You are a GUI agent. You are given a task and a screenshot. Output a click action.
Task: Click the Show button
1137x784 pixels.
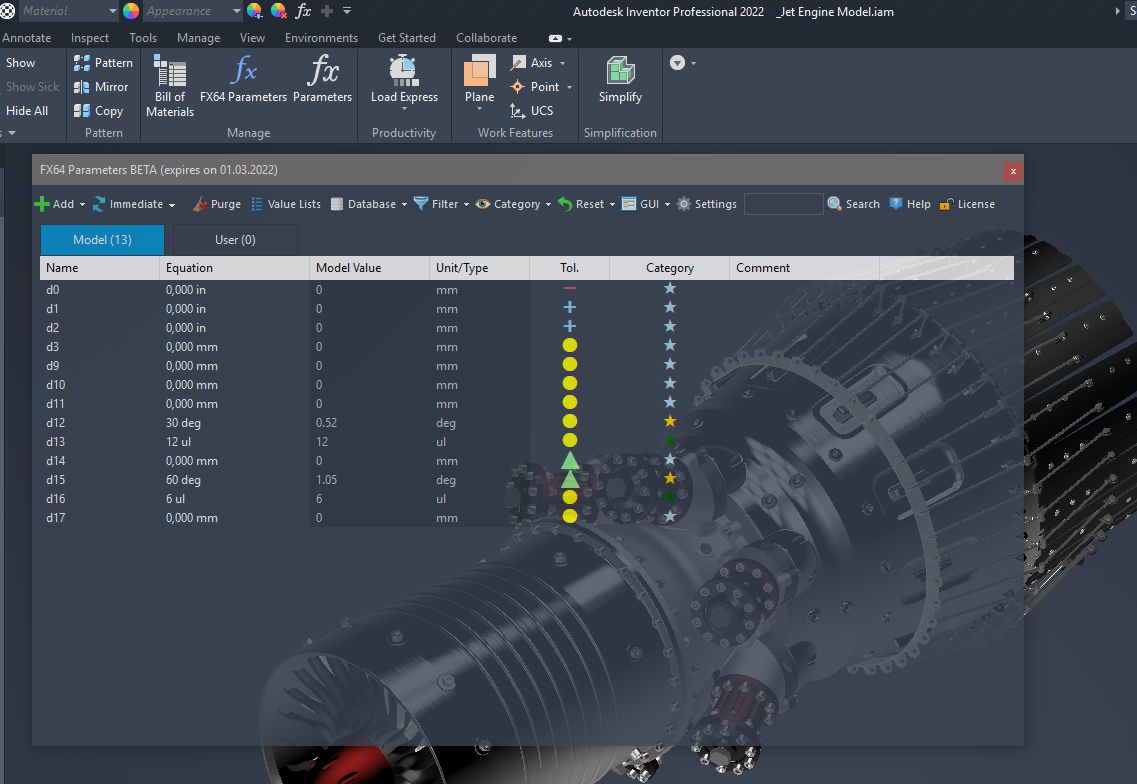20,63
